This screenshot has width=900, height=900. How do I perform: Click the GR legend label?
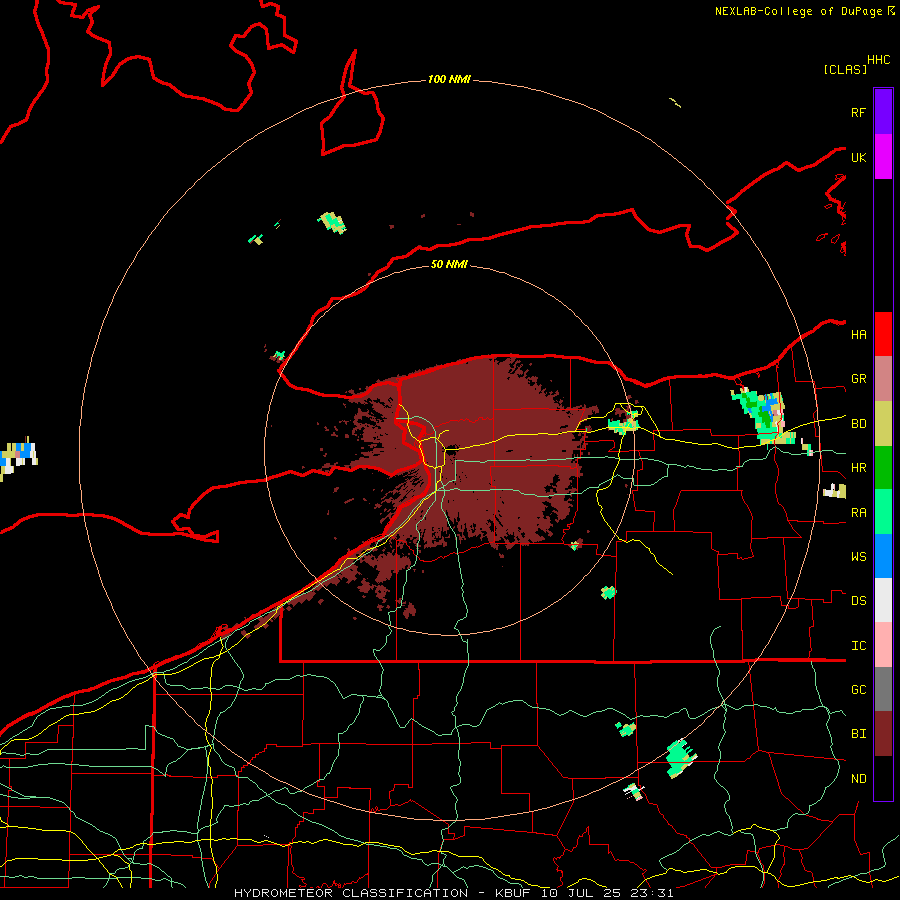(x=858, y=379)
